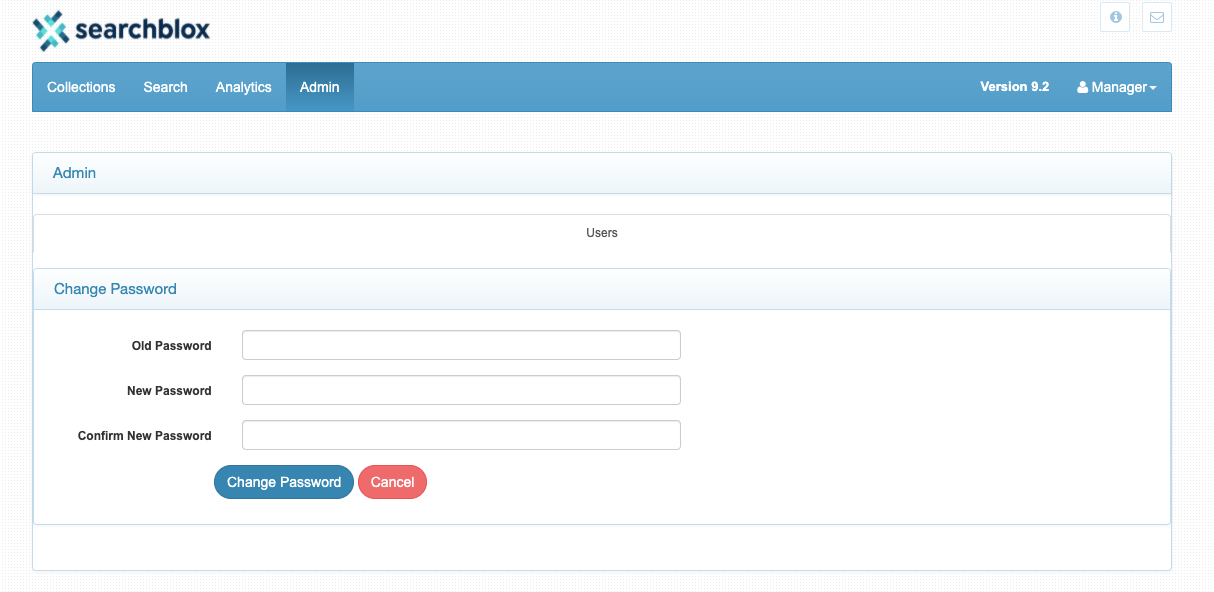The width and height of the screenshot is (1214, 592).
Task: Switch to the Analytics section
Action: point(243,87)
